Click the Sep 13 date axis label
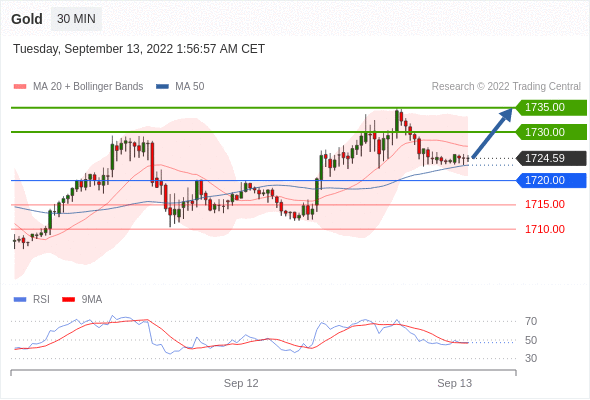590x400 pixels. (455, 383)
